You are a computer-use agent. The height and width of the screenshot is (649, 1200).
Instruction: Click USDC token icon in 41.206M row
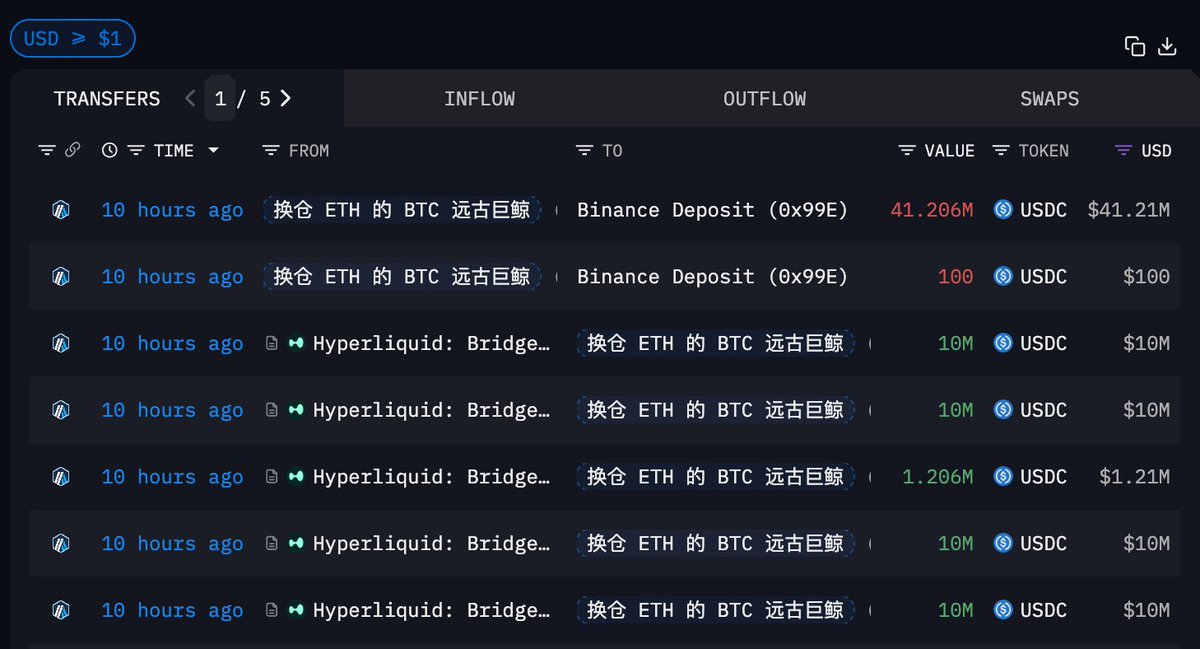point(1003,210)
